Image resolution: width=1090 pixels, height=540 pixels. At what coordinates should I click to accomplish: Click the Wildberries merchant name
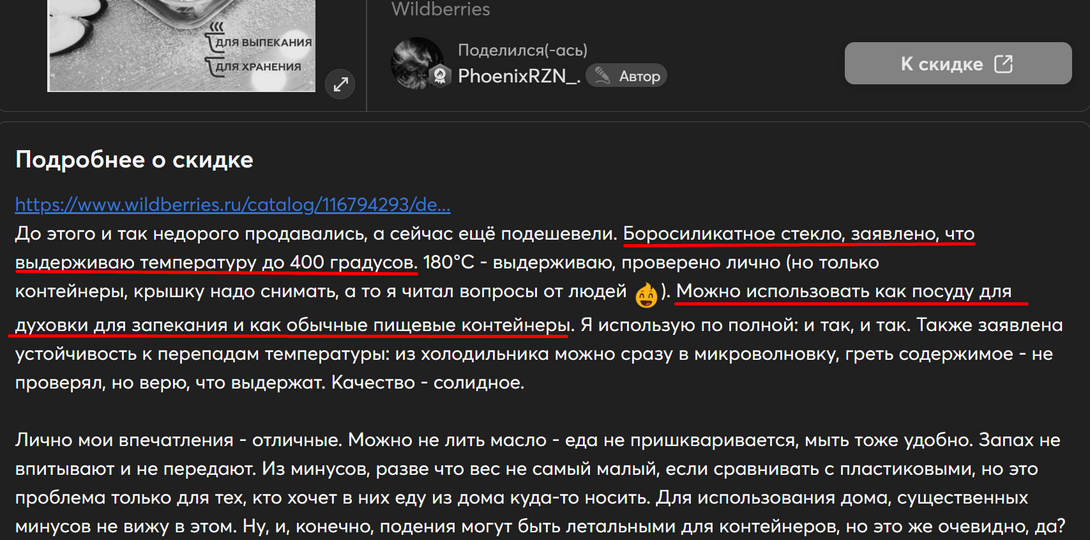pos(440,10)
